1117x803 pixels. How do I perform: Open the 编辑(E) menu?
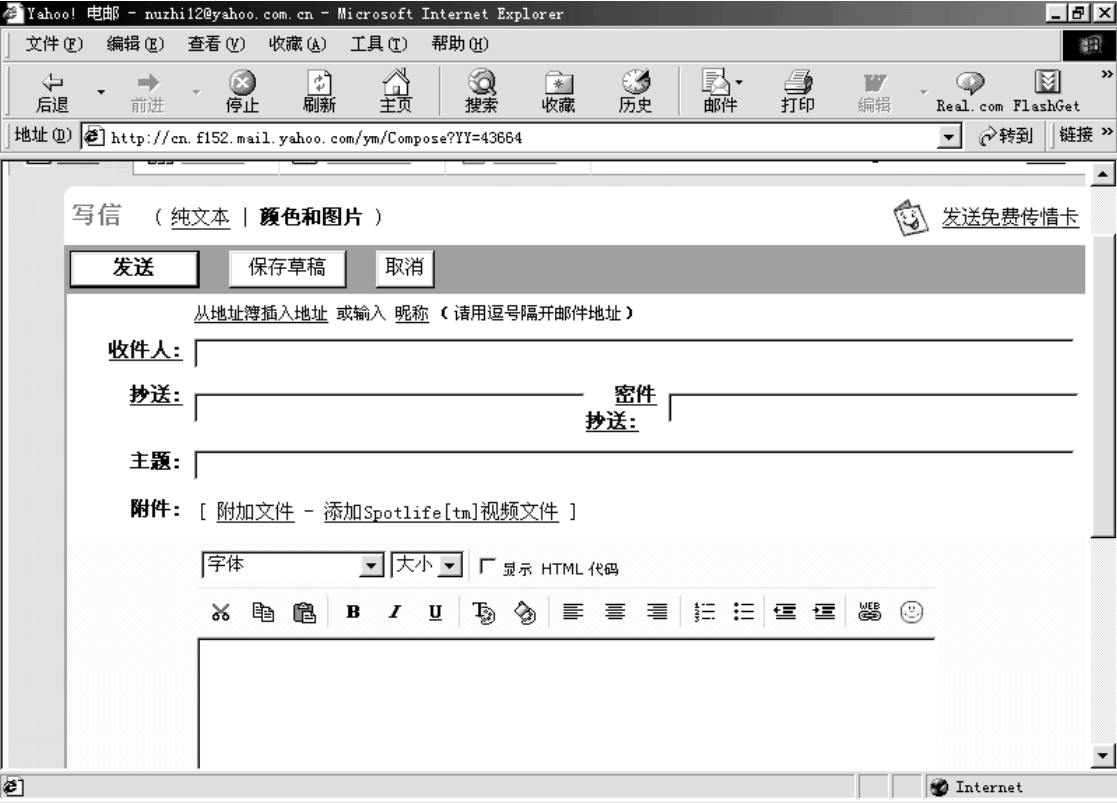click(x=135, y=44)
